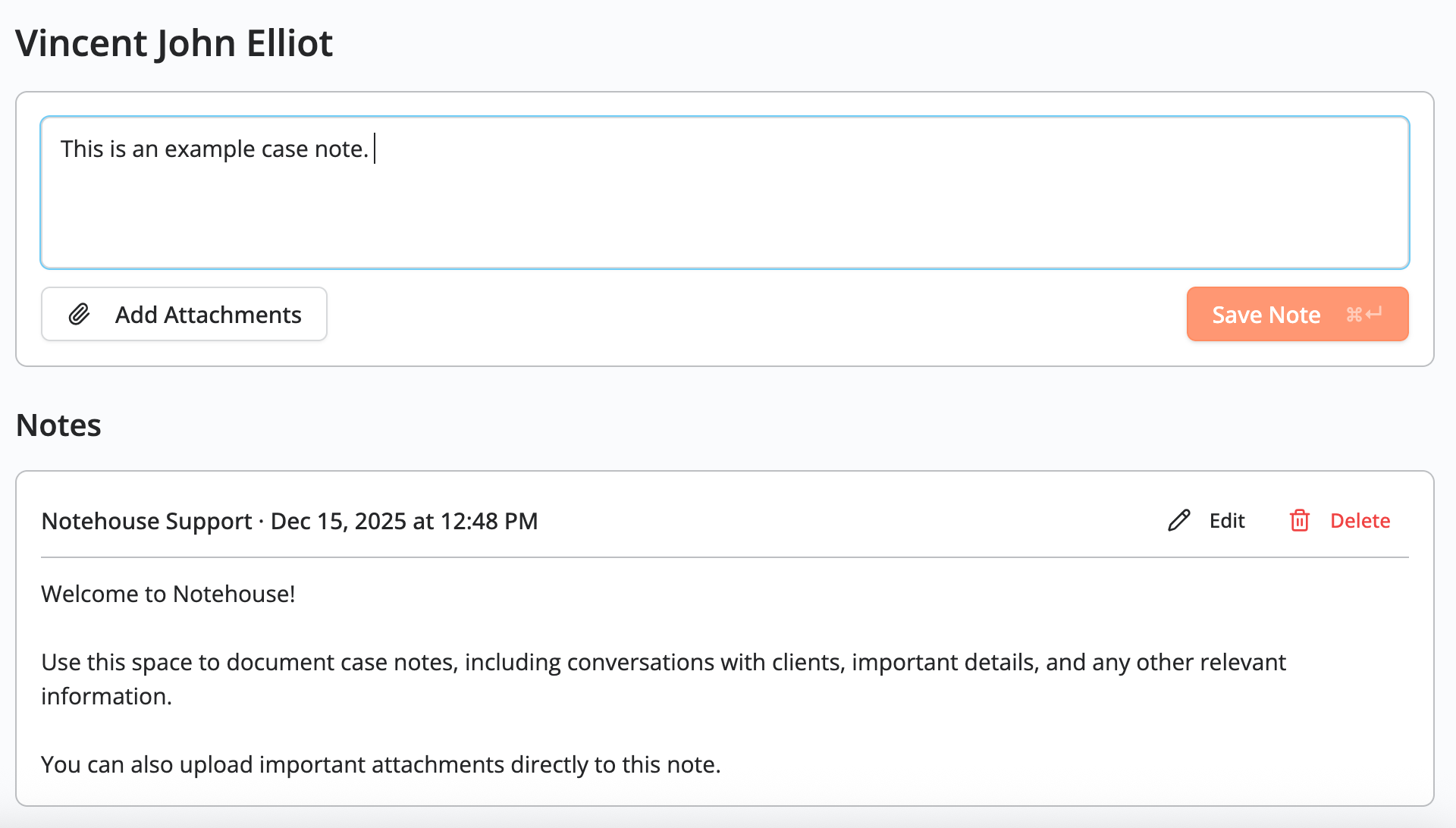1456x828 pixels.
Task: Open the Edit link on the support note
Action: pyautogui.click(x=1226, y=520)
